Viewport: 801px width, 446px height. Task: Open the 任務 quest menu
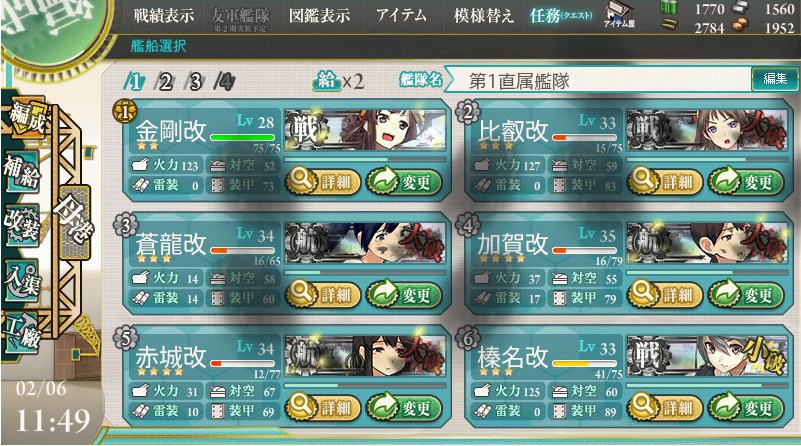click(x=561, y=16)
